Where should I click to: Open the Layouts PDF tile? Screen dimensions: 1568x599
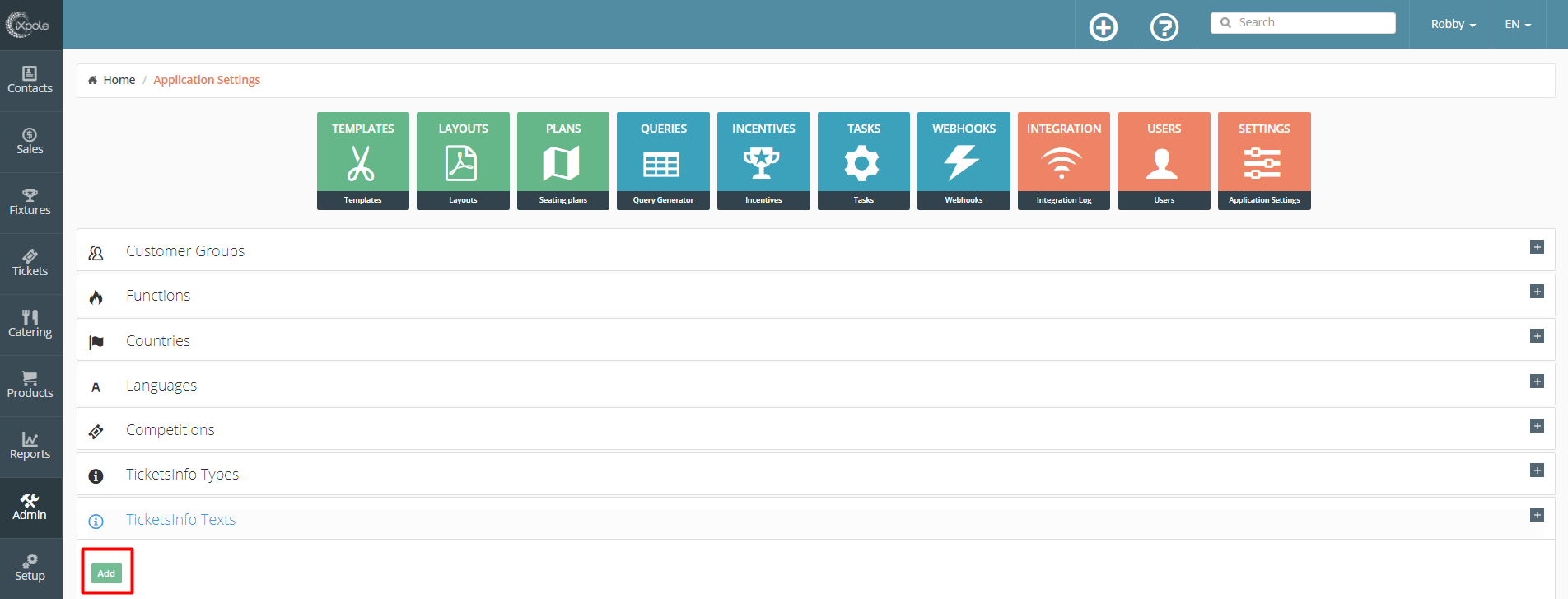(463, 161)
